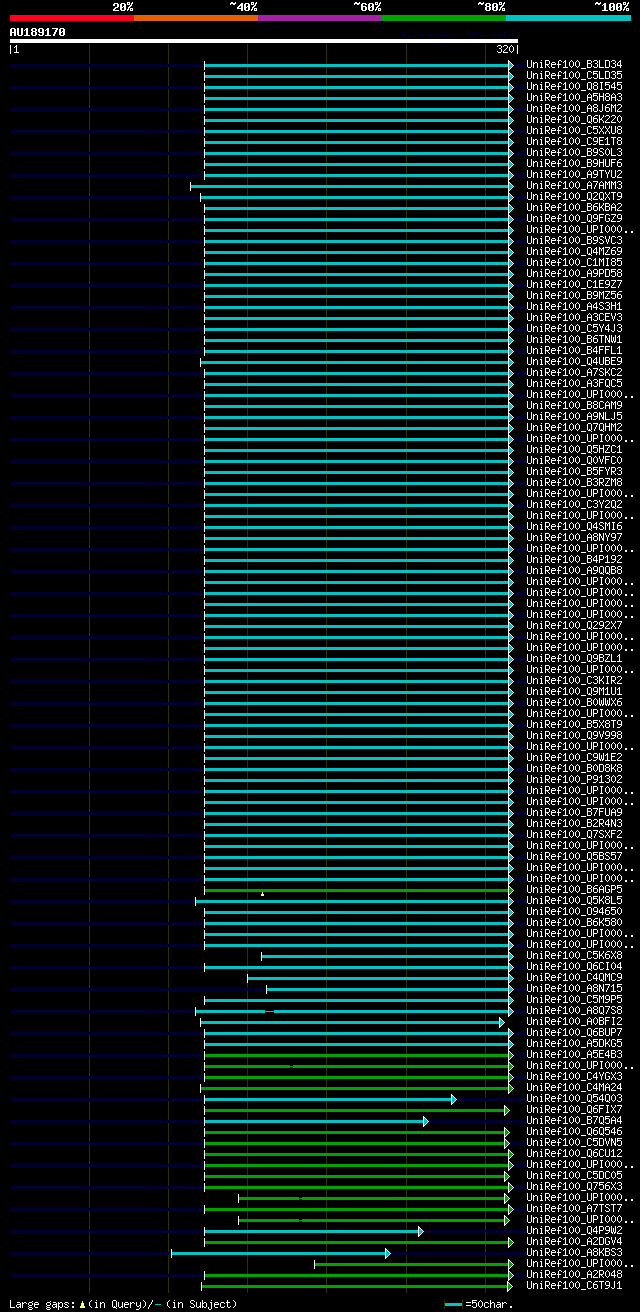Select the UniRef100_C9E1T8 label
The width and height of the screenshot is (640, 1312).
[x=574, y=142]
